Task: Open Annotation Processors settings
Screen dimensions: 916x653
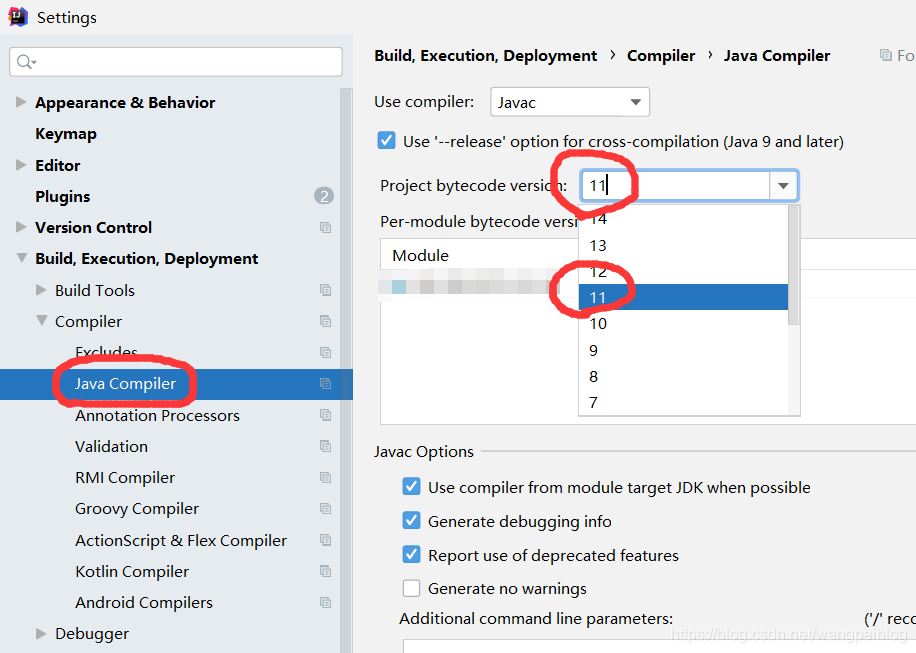Action: pos(157,415)
